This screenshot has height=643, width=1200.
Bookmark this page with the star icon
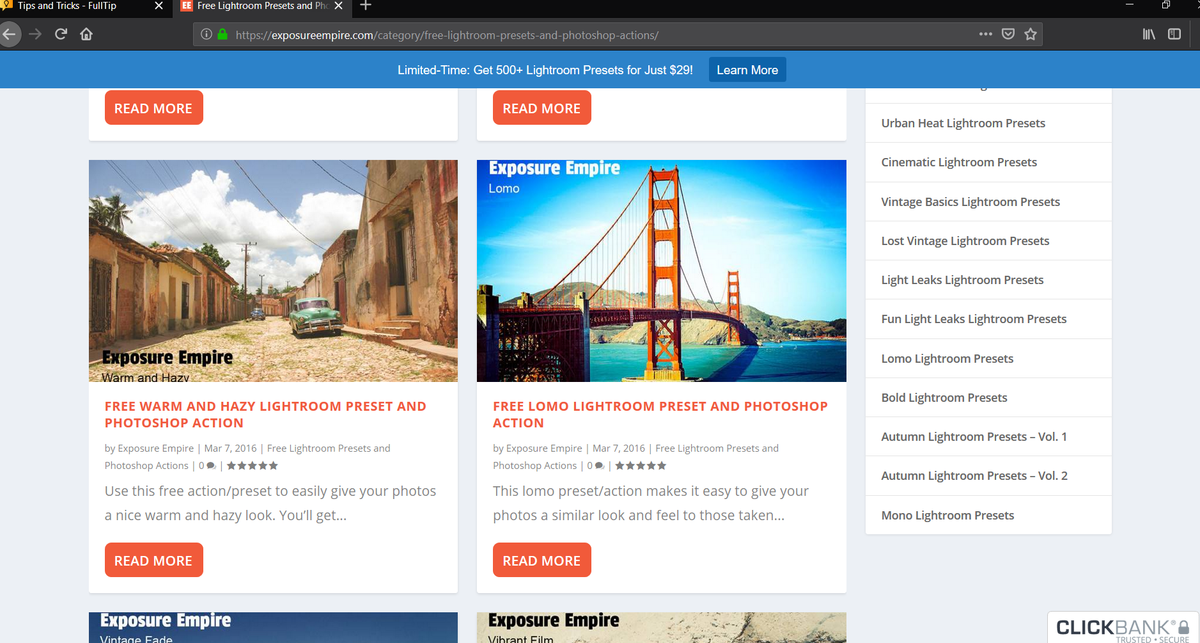(x=1030, y=35)
